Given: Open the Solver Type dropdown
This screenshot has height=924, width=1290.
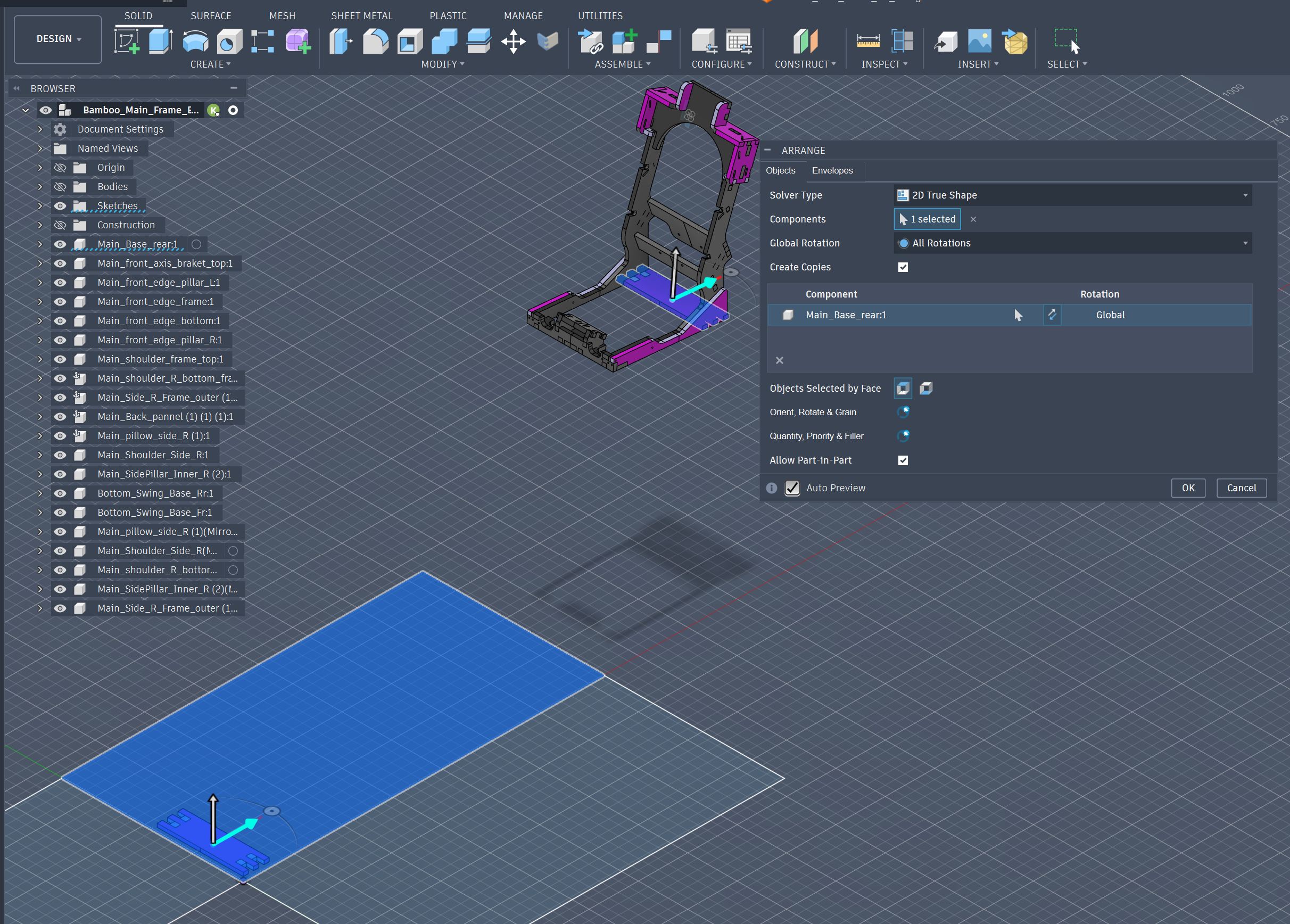Looking at the screenshot, I should tap(1072, 195).
